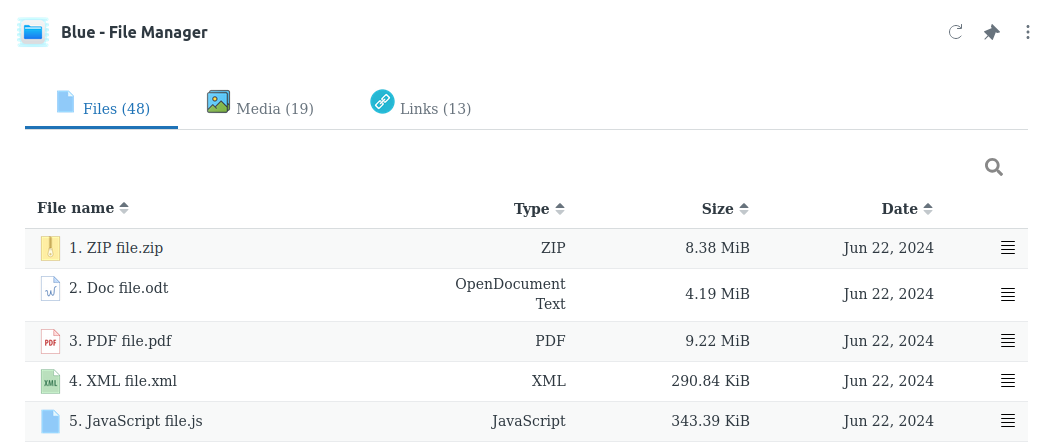Click the search magnifier icon

coord(993,167)
